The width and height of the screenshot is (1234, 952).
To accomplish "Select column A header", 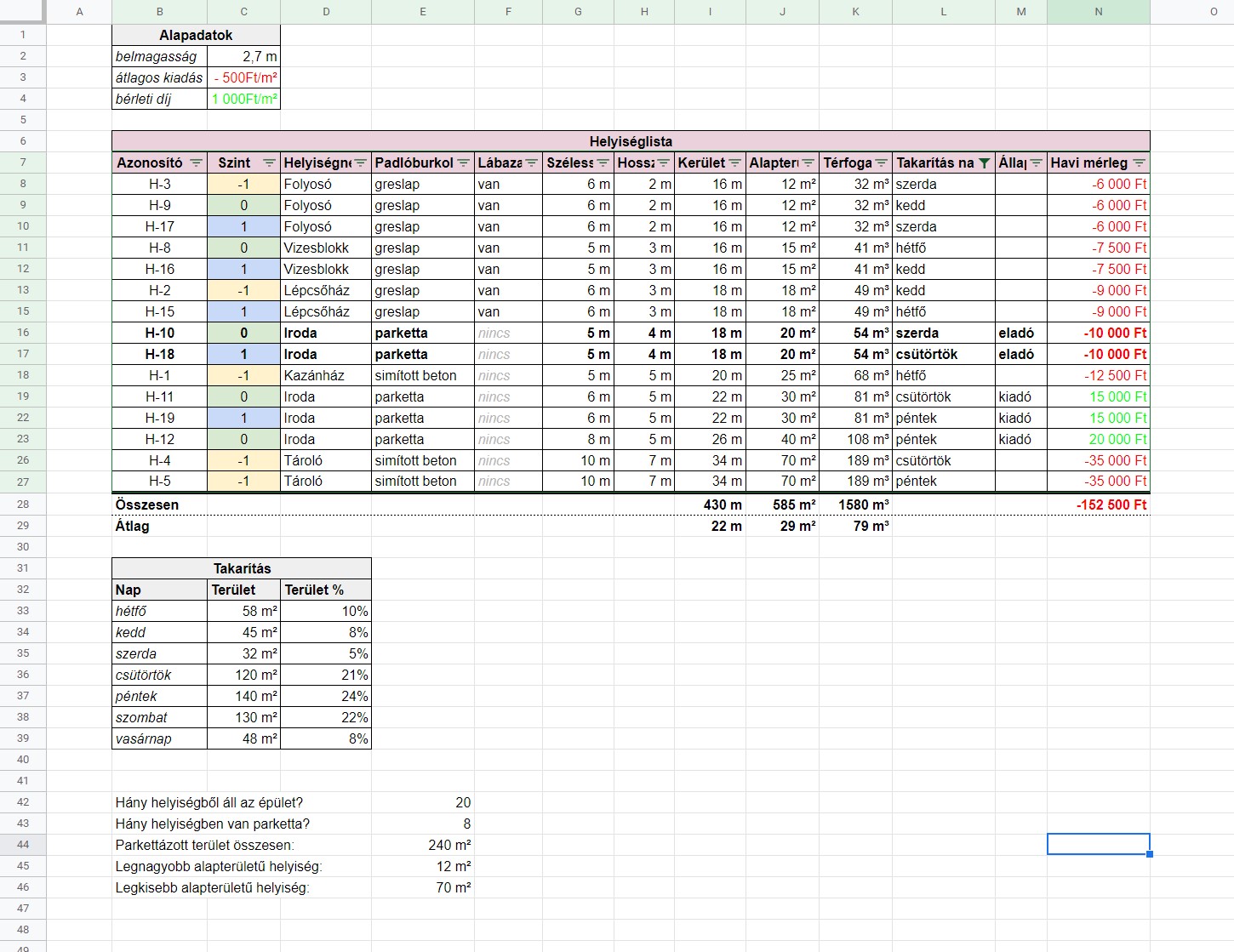I will [x=79, y=12].
